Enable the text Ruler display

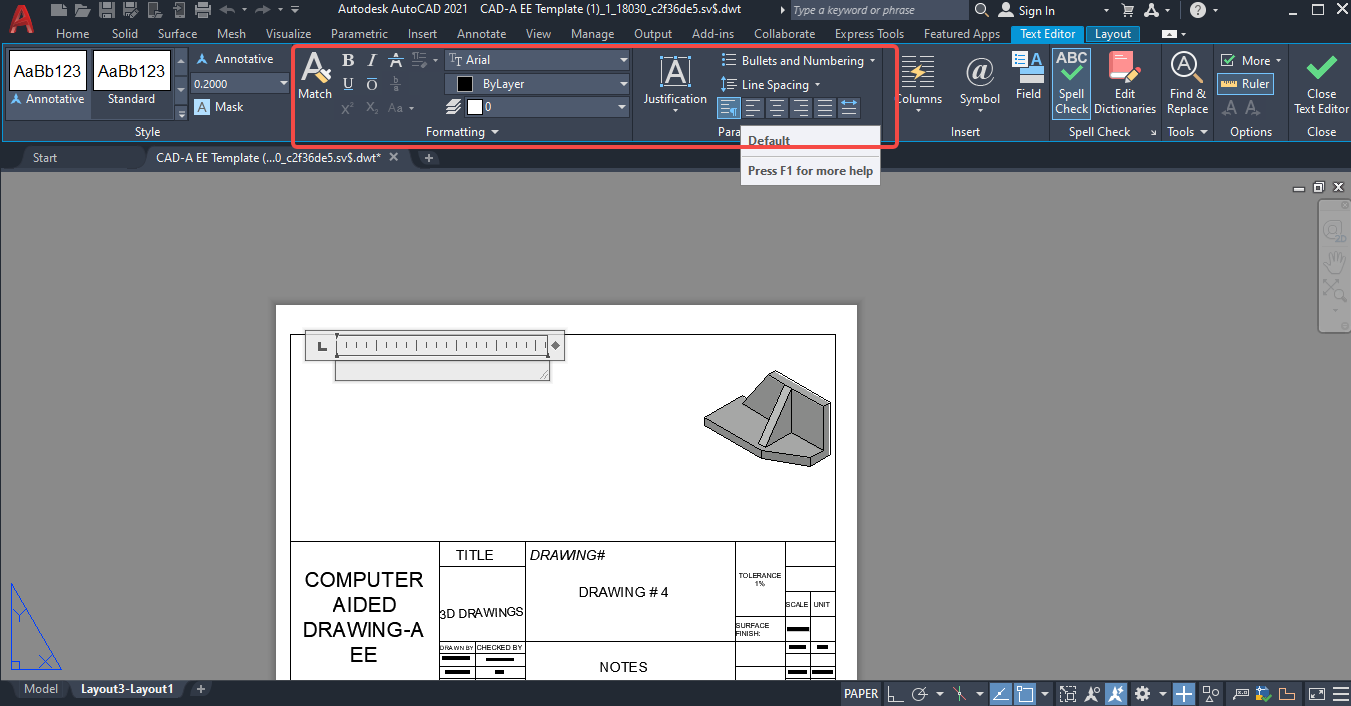(x=1244, y=84)
